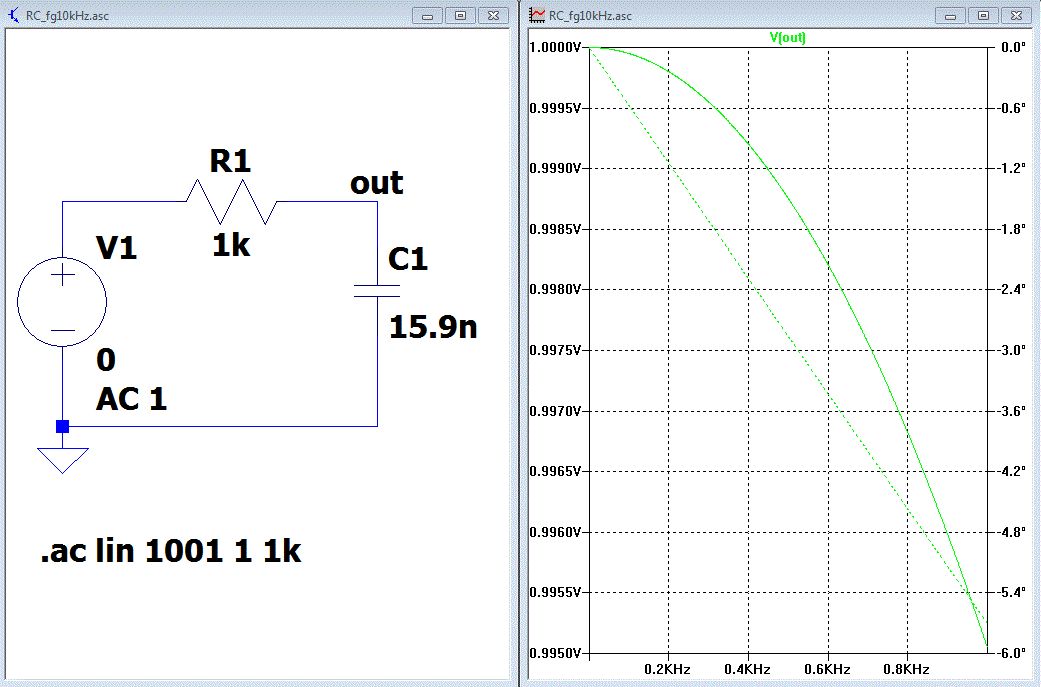The image size is (1041, 687).
Task: Click the 15.9n capacitor value
Action: (433, 327)
